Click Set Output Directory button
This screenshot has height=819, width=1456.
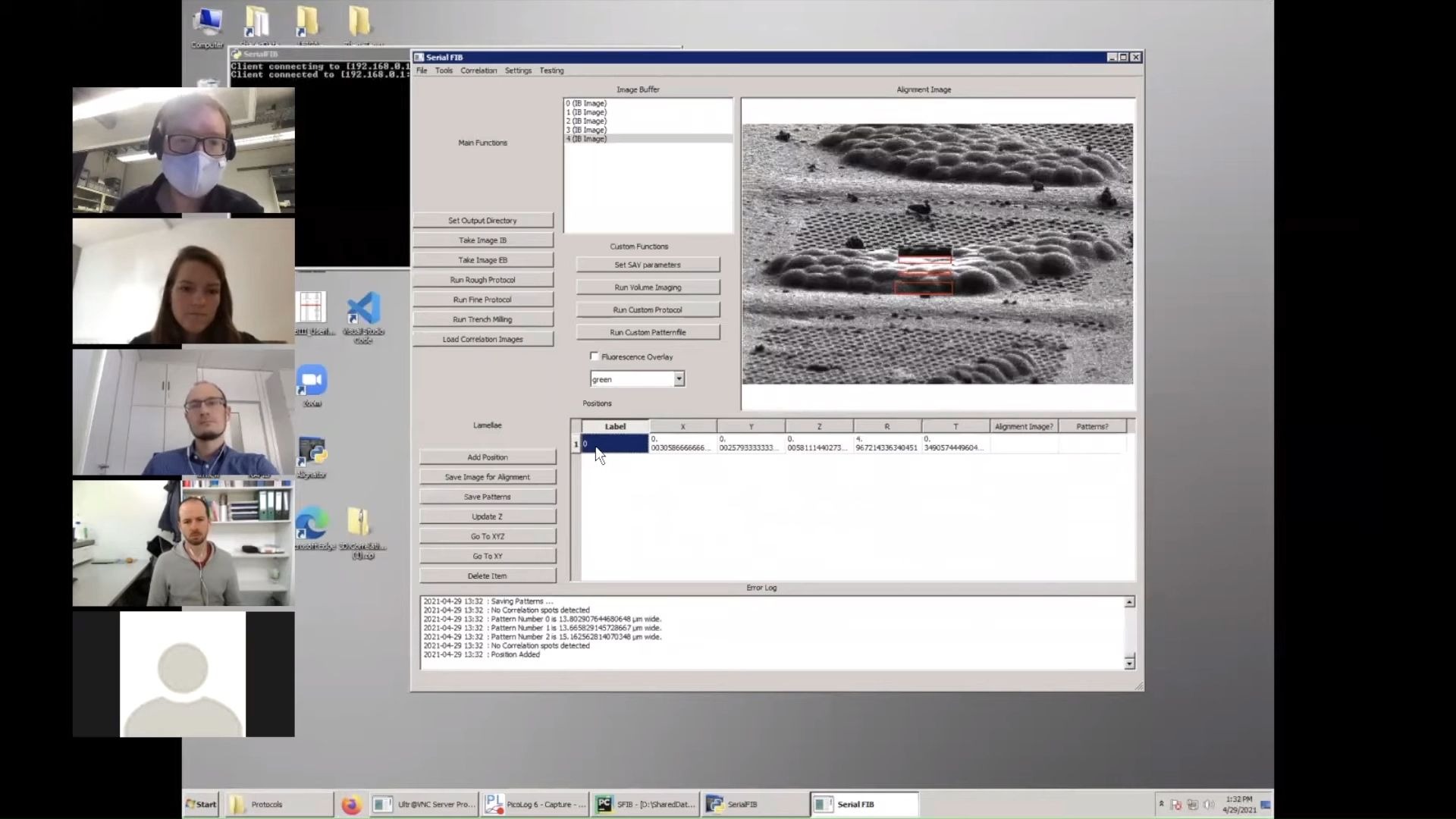coord(483,221)
